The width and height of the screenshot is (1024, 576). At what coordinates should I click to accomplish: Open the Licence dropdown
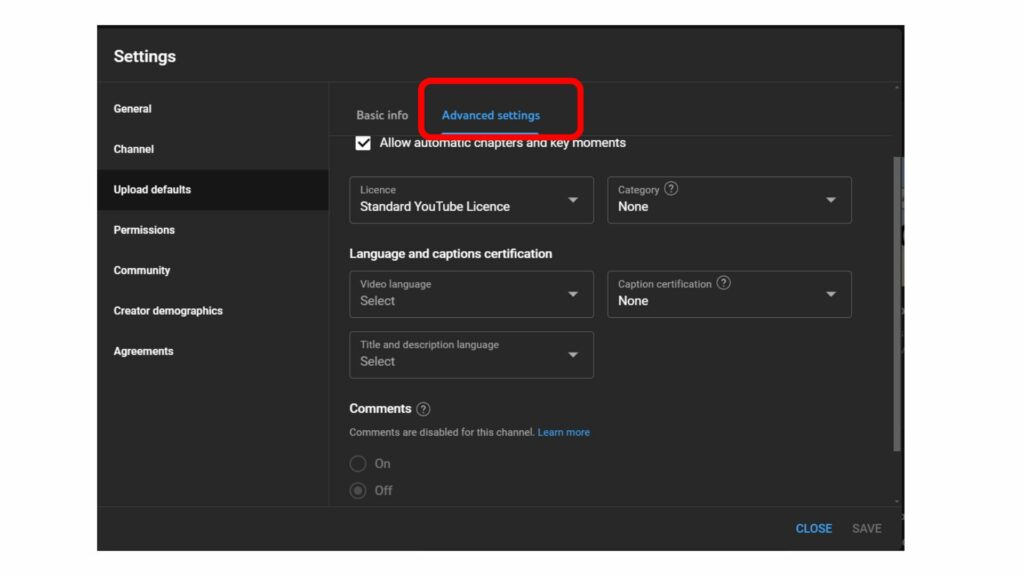coord(471,200)
